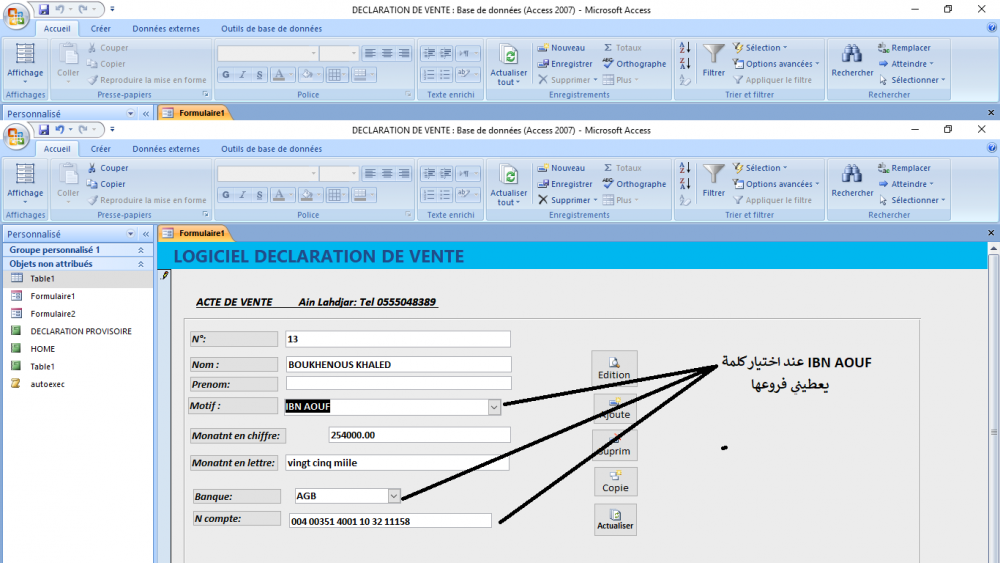Image resolution: width=1000 pixels, height=563 pixels.
Task: Click the descending sort Z-A icon in the front window
Action: pyautogui.click(x=685, y=184)
